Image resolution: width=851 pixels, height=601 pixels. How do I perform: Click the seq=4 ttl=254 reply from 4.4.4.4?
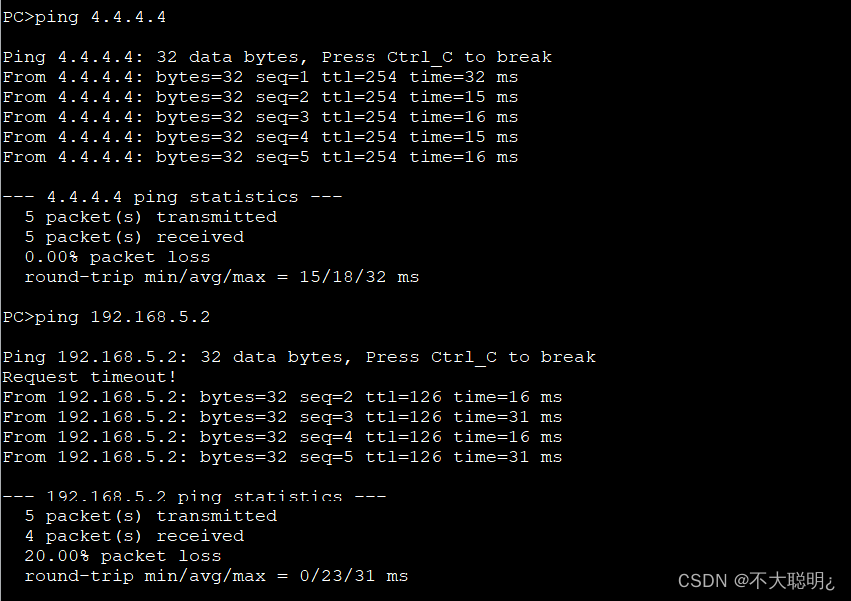(261, 137)
